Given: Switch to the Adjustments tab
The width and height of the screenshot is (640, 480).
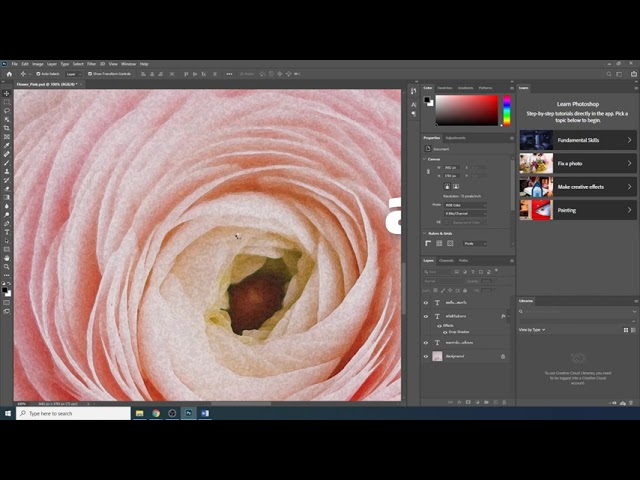Looking at the screenshot, I should (x=456, y=138).
